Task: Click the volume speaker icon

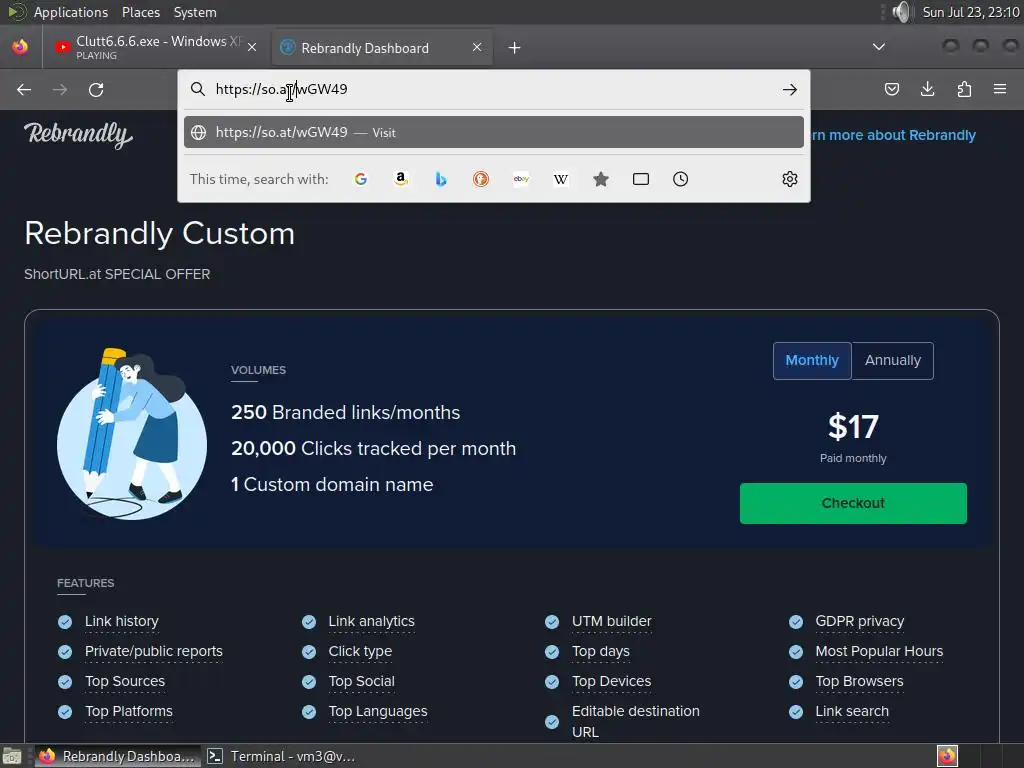Action: (x=901, y=12)
